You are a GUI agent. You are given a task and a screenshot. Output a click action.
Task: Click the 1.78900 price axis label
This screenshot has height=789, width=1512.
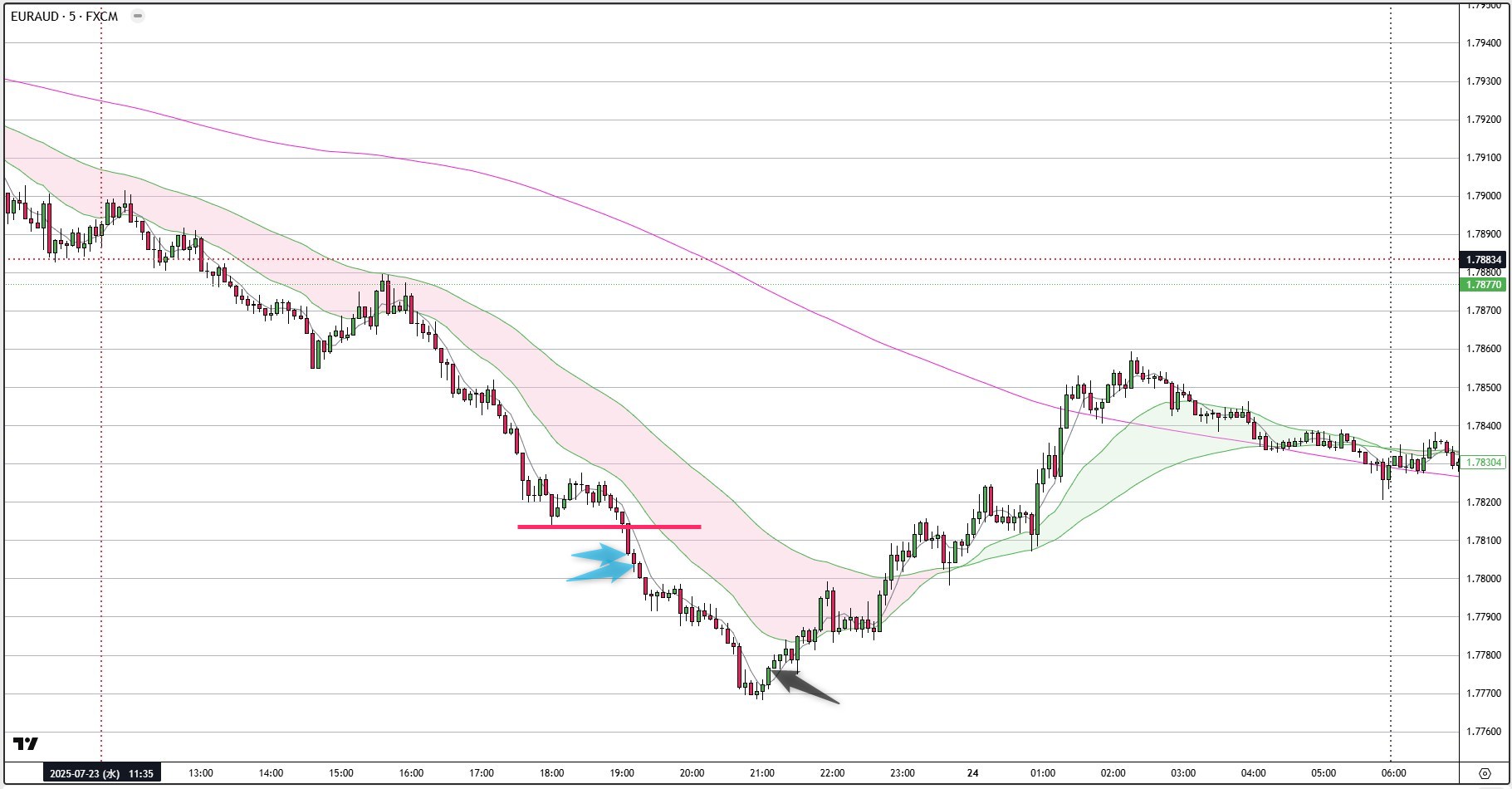coord(1484,234)
